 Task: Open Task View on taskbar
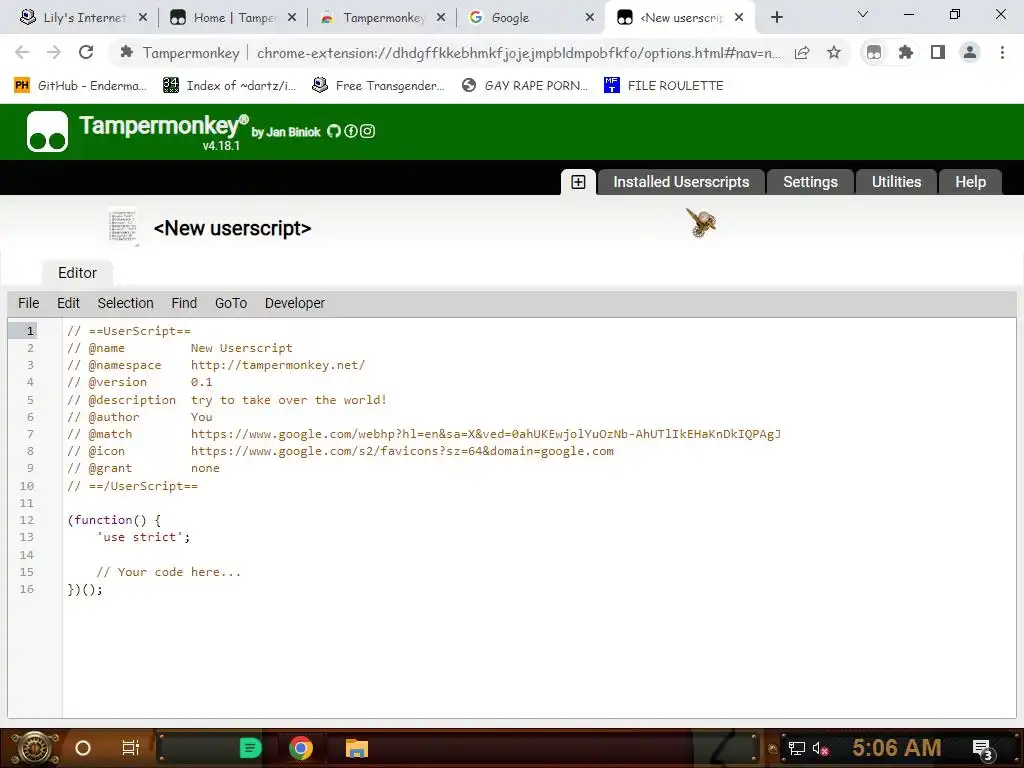131,748
